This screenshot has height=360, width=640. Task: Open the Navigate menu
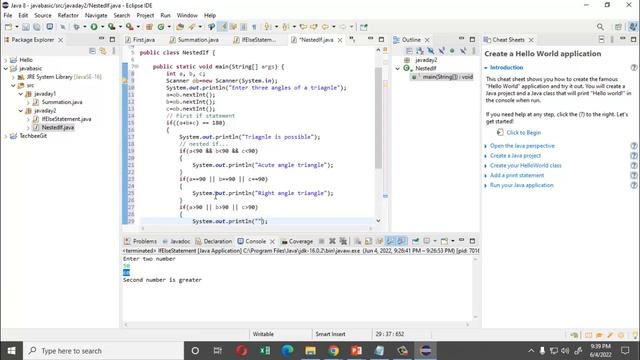(96, 15)
